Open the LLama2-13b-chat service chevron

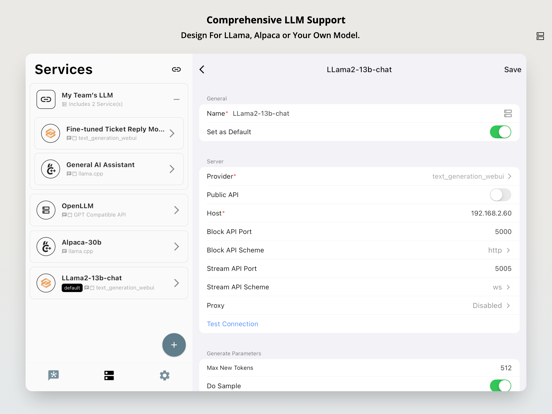point(176,283)
